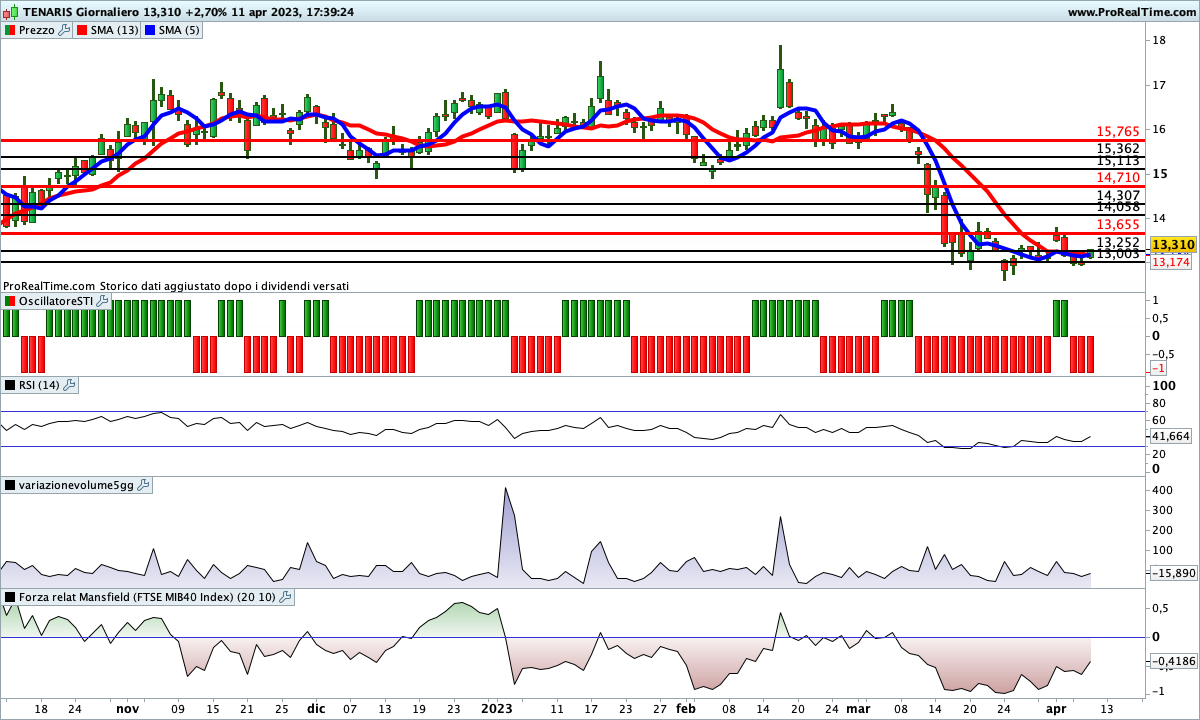Image resolution: width=1200 pixels, height=720 pixels.
Task: Open variazionevolume5gg settings wrench
Action: (x=143, y=485)
